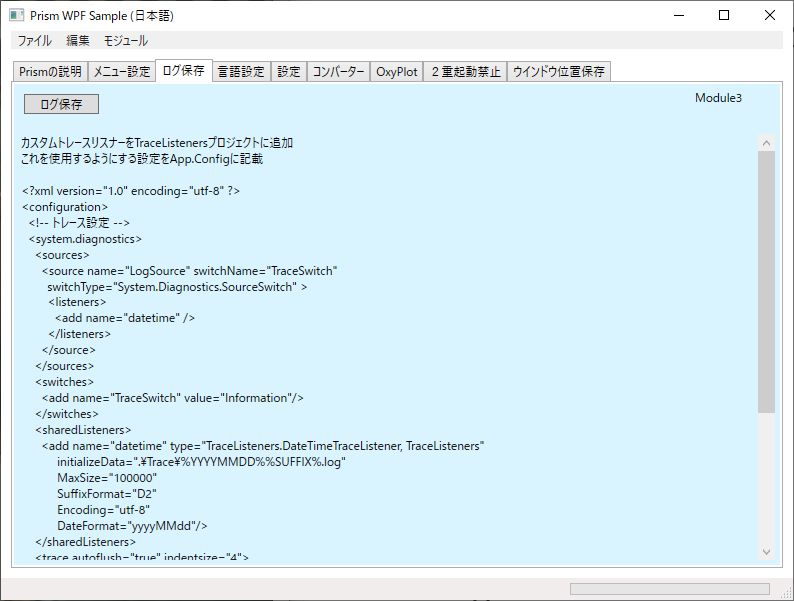
Task: Click the line これを使用するようにする設定をApp.Configに記載
Action: point(142,159)
